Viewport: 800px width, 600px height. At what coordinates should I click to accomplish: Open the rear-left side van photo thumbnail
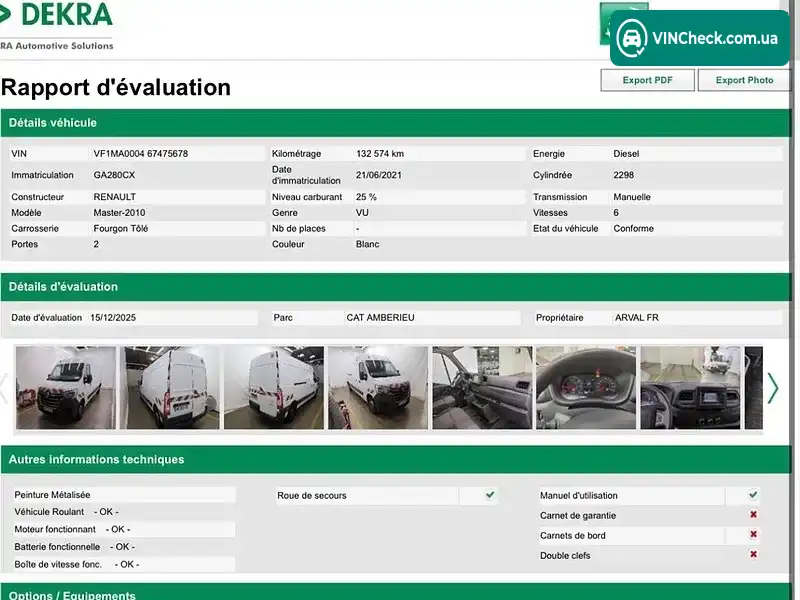tap(274, 388)
